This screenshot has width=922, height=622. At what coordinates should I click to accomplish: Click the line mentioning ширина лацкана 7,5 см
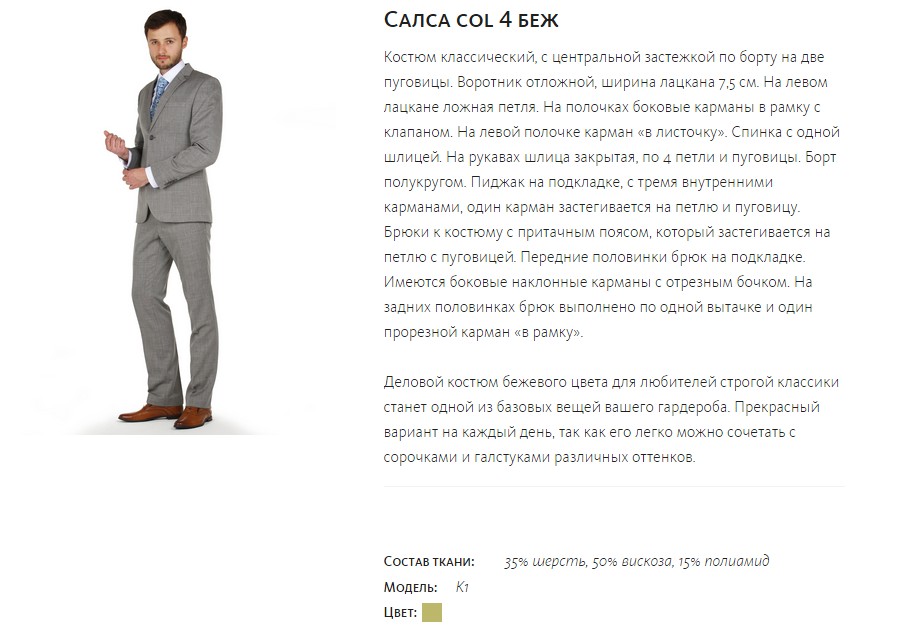[606, 82]
